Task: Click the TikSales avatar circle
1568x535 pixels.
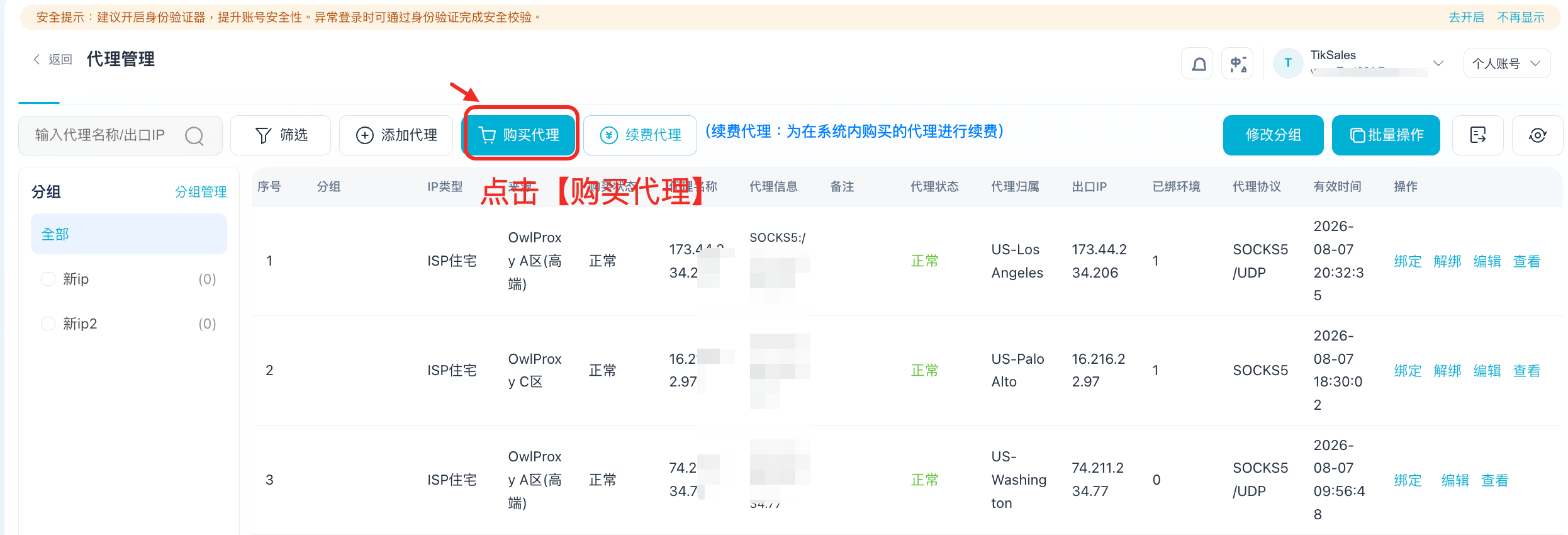Action: point(1288,63)
